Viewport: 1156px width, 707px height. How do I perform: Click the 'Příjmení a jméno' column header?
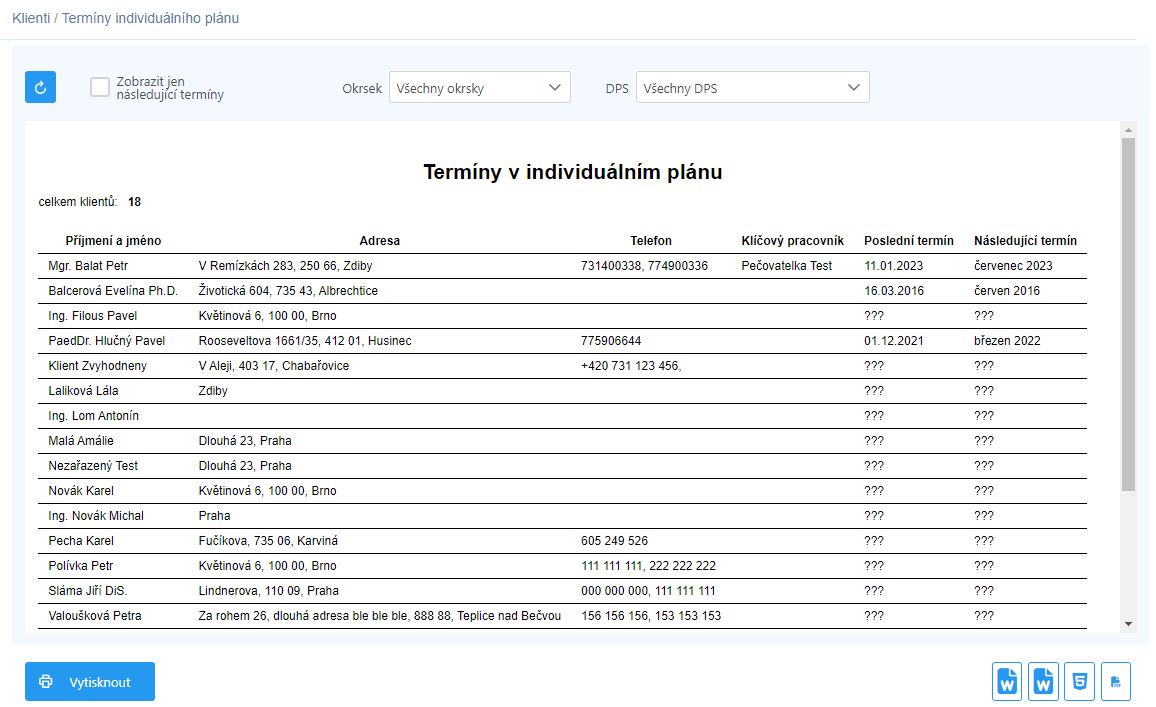(113, 240)
